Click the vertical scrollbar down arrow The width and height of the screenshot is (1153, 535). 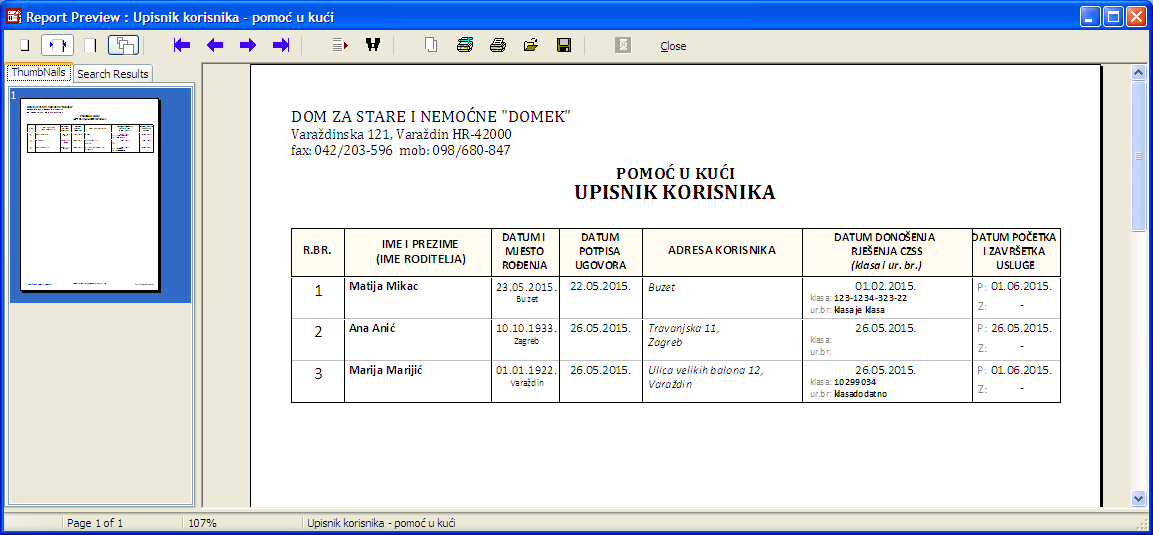point(1138,497)
